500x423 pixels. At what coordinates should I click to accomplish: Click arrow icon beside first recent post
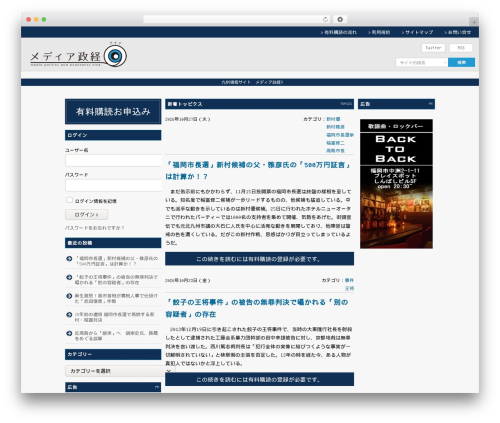pyautogui.click(x=69, y=258)
